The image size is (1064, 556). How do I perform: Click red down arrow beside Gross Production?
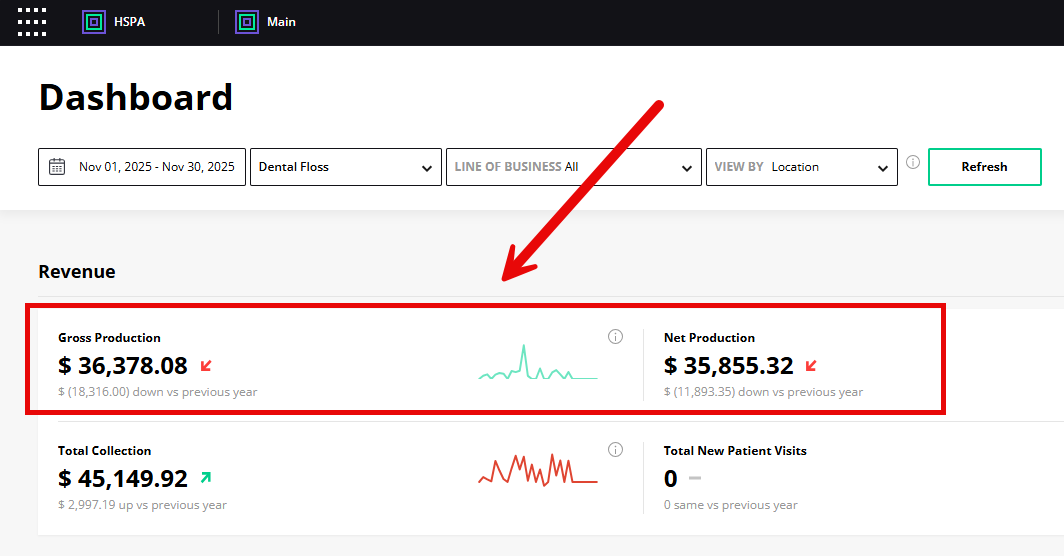click(207, 366)
